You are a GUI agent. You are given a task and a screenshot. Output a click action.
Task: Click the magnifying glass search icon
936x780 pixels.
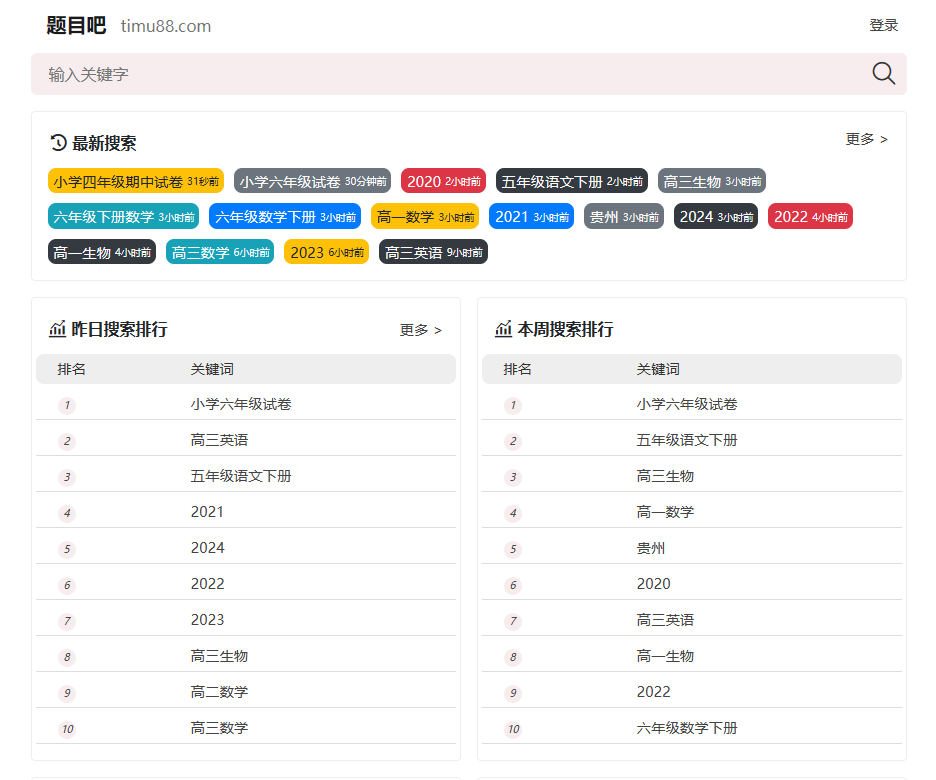[883, 73]
